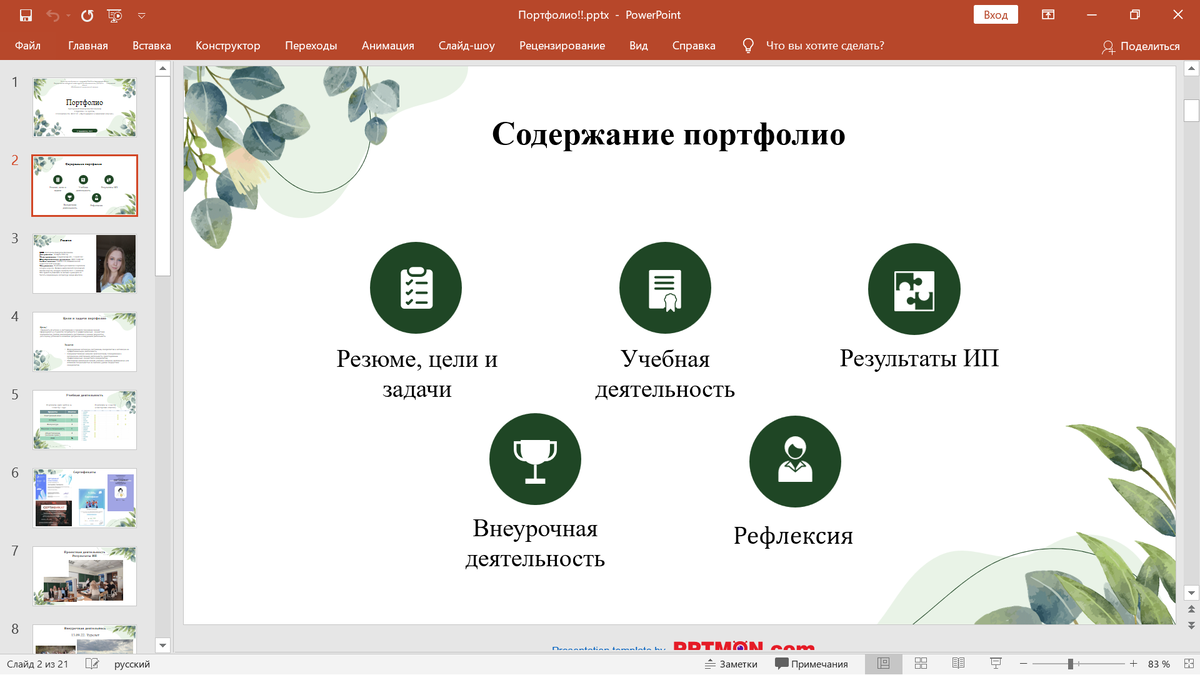Open the Customize Quick Access Toolbar dropdown
This screenshot has height=675, width=1200.
tap(141, 16)
